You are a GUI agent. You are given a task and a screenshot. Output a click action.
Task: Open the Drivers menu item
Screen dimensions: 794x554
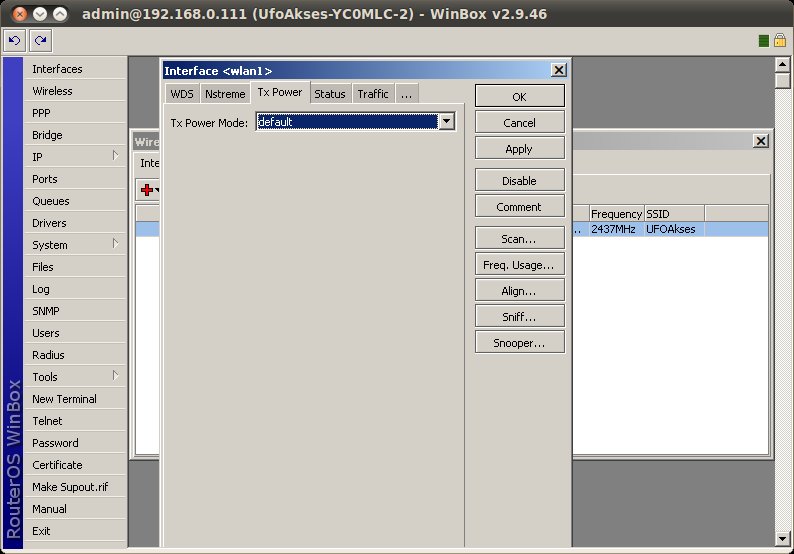(x=75, y=223)
